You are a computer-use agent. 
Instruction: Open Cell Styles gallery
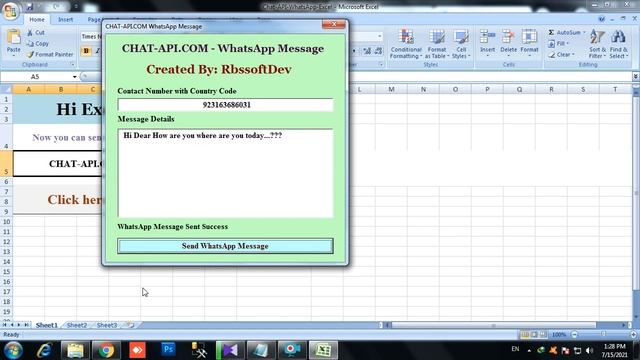461,44
